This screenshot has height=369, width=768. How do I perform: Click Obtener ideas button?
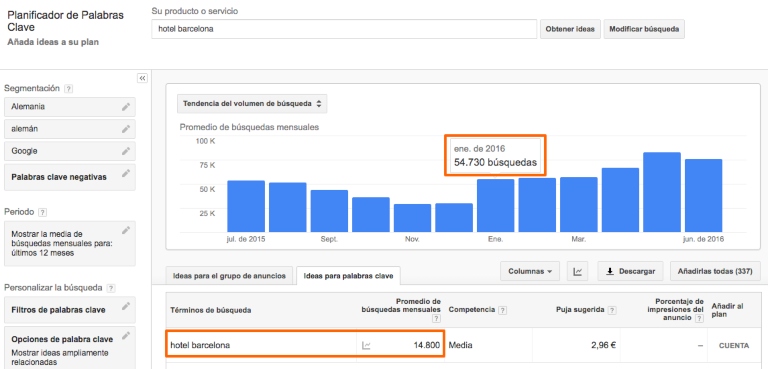[570, 29]
